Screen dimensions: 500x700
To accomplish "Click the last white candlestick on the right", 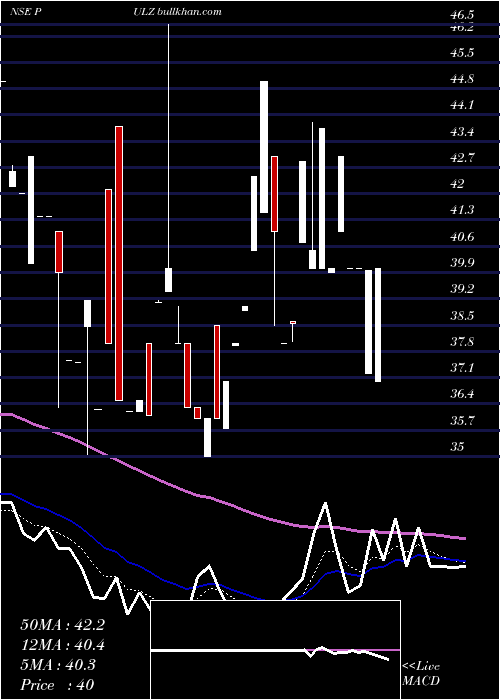I will [x=378, y=325].
